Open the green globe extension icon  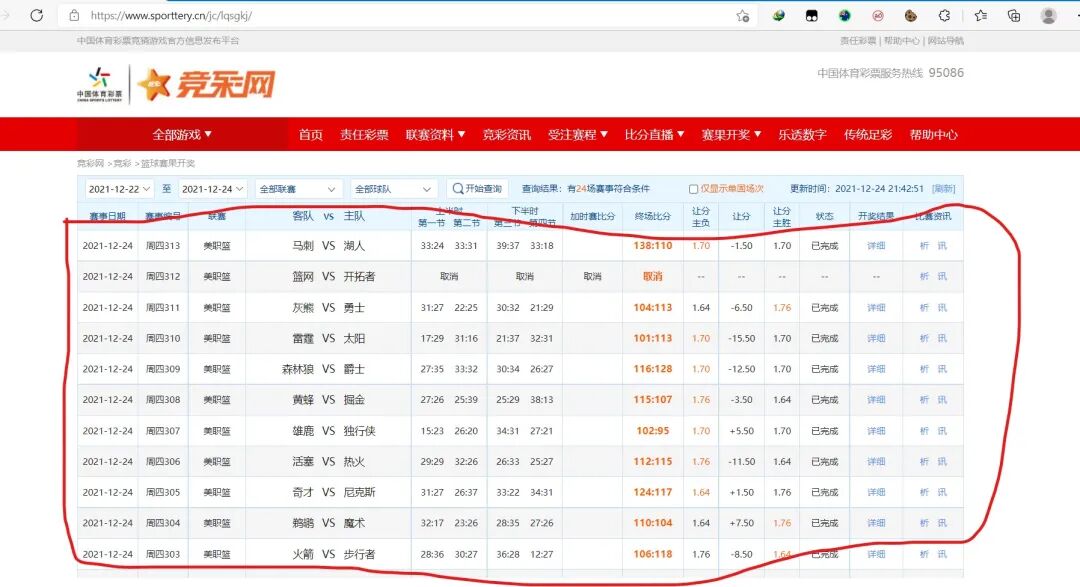point(778,15)
